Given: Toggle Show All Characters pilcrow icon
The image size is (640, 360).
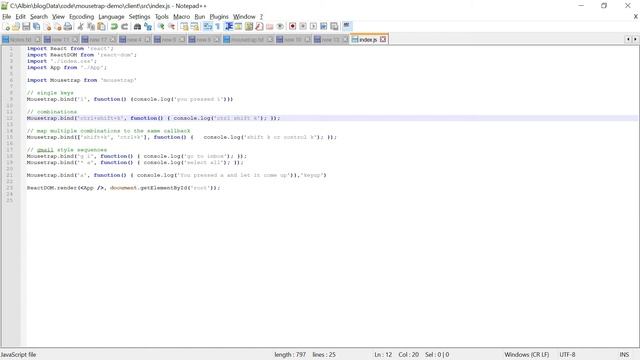Looking at the screenshot, I should tap(218, 27).
